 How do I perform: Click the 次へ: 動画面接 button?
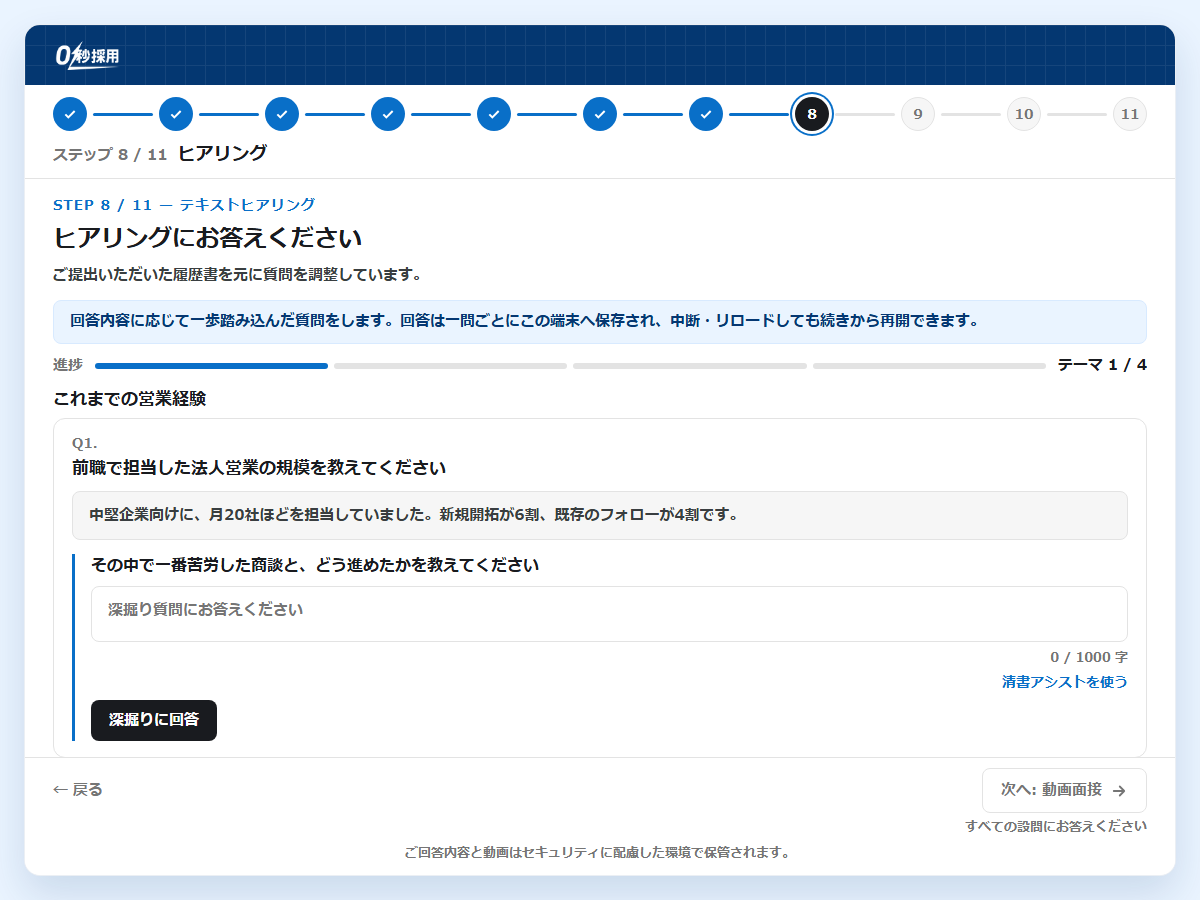pos(1064,790)
